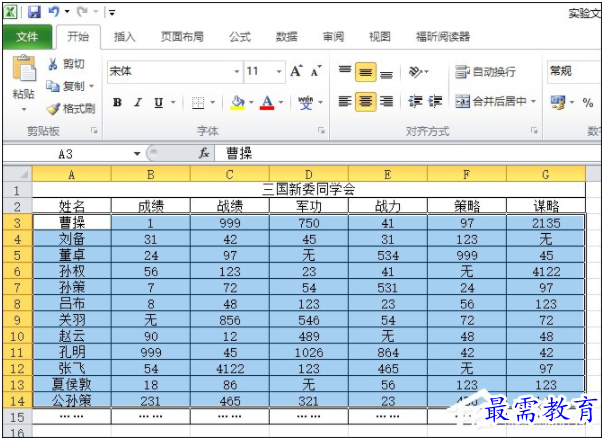Click the merged title cell 三国新委同学会
Image resolution: width=606 pixels, height=441 pixels.
309,190
